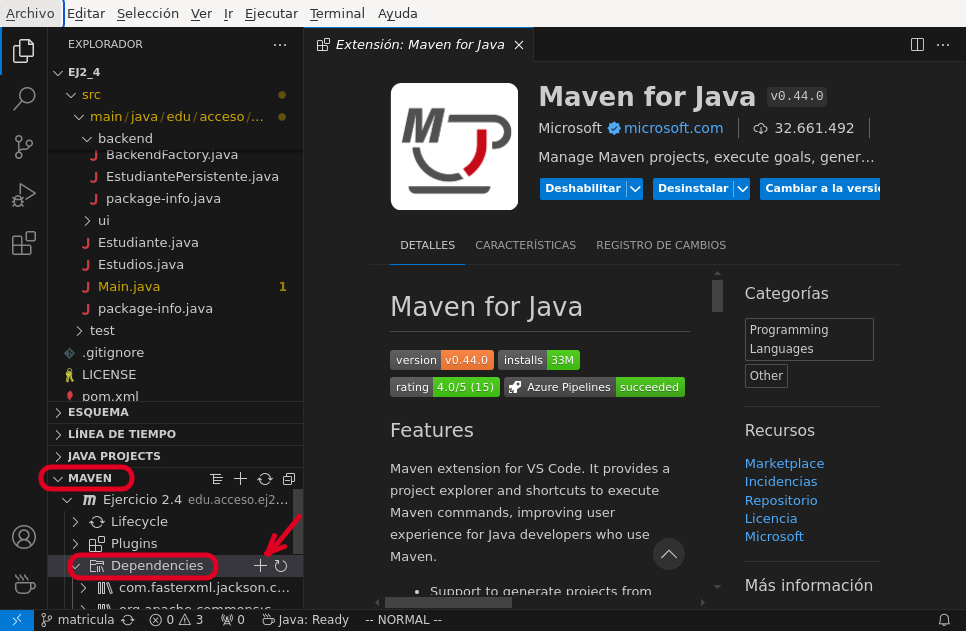
Task: Open Source Control view icon
Action: 23,147
